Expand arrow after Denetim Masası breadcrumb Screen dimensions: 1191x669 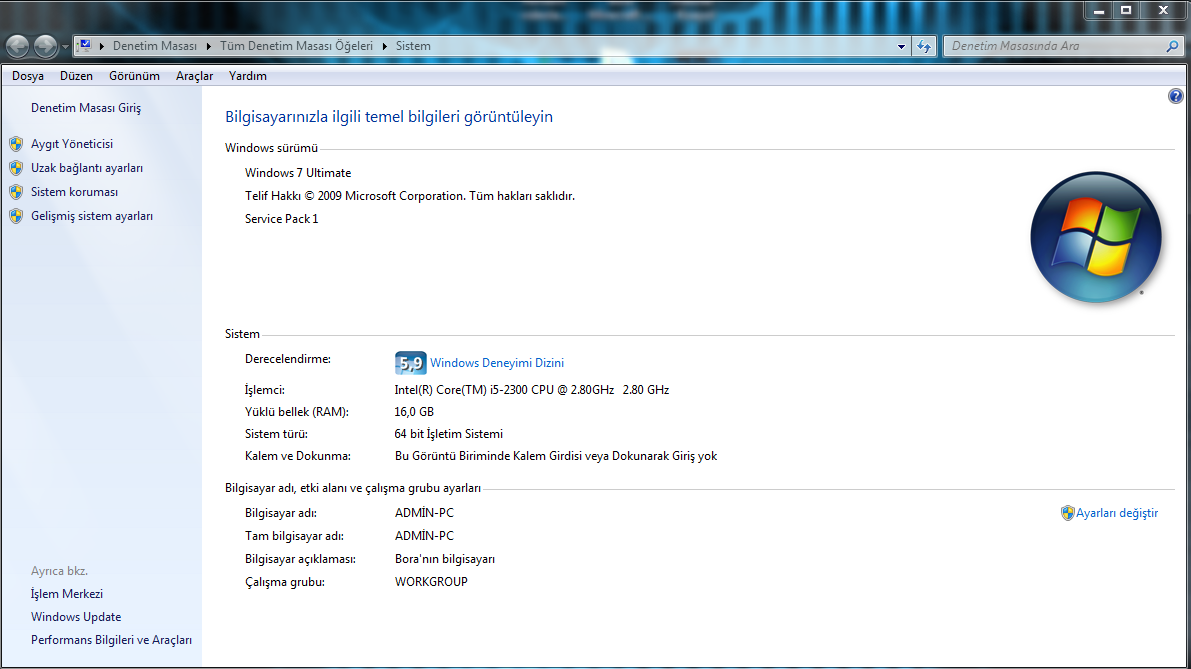pyautogui.click(x=209, y=46)
